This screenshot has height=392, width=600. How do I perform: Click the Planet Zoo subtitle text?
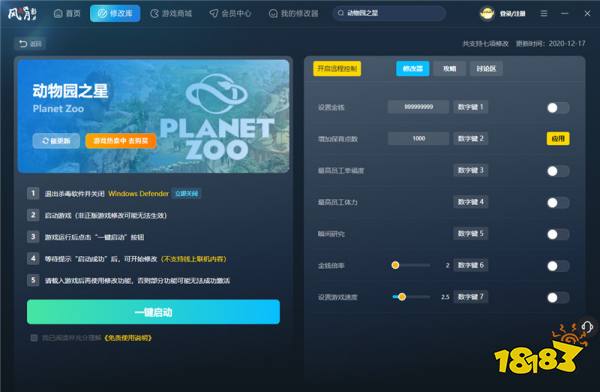[x=58, y=109]
